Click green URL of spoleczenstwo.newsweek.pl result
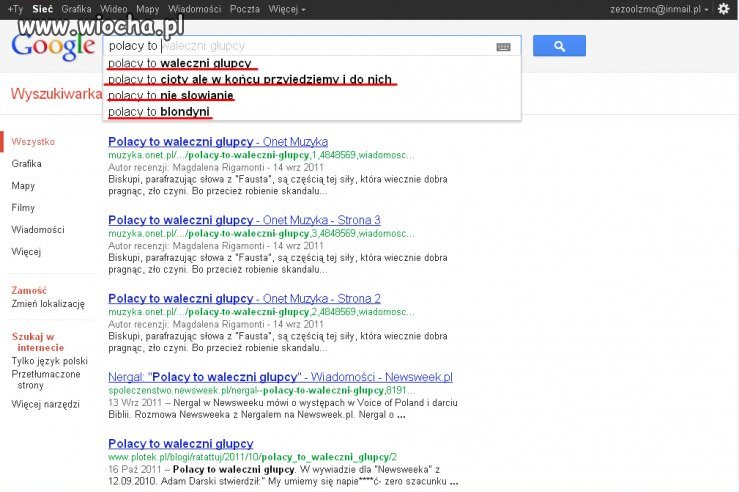739x492 pixels. (262, 390)
